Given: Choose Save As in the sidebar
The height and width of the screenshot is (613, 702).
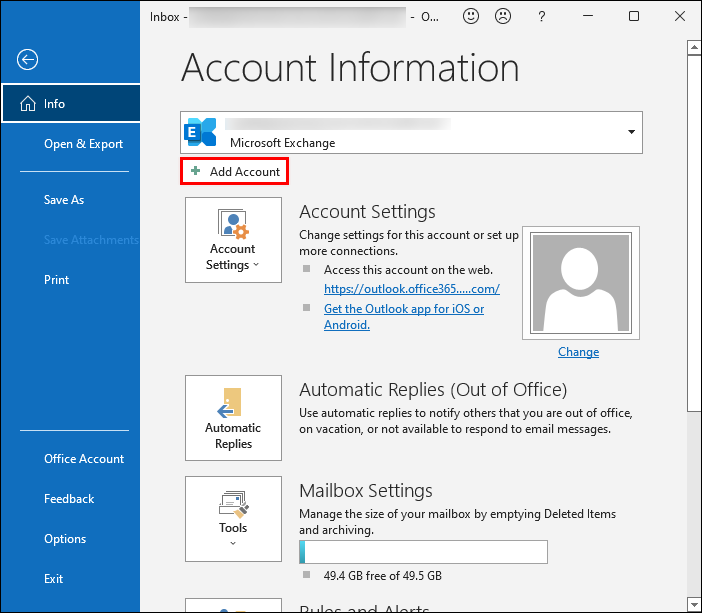Looking at the screenshot, I should pos(64,200).
